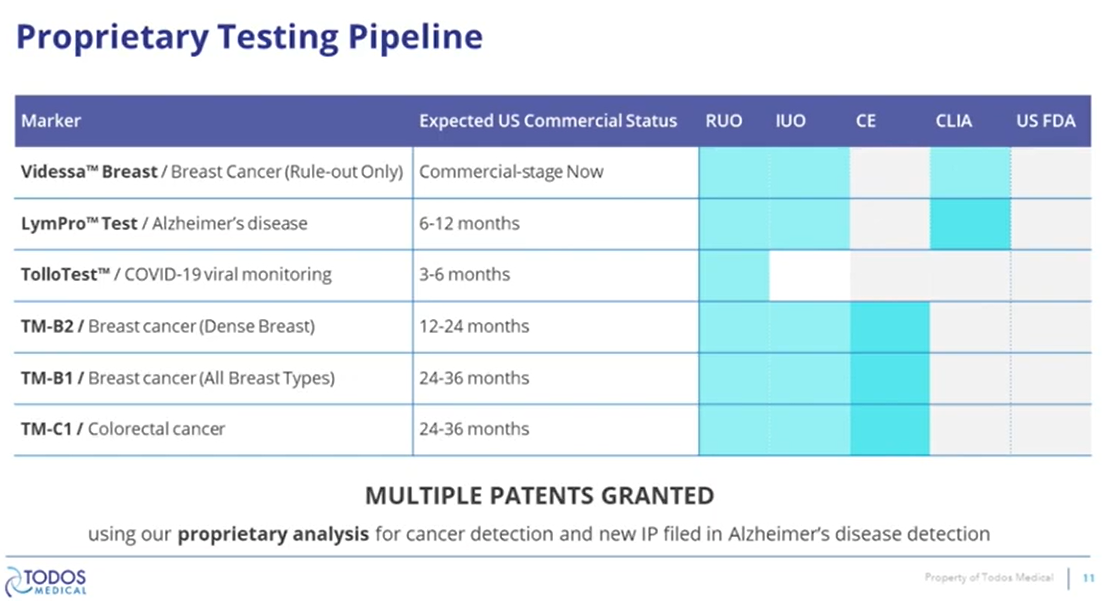Click the Commercial-stage Now status cell
Viewport: 1110px width, 601px height.
[511, 172]
